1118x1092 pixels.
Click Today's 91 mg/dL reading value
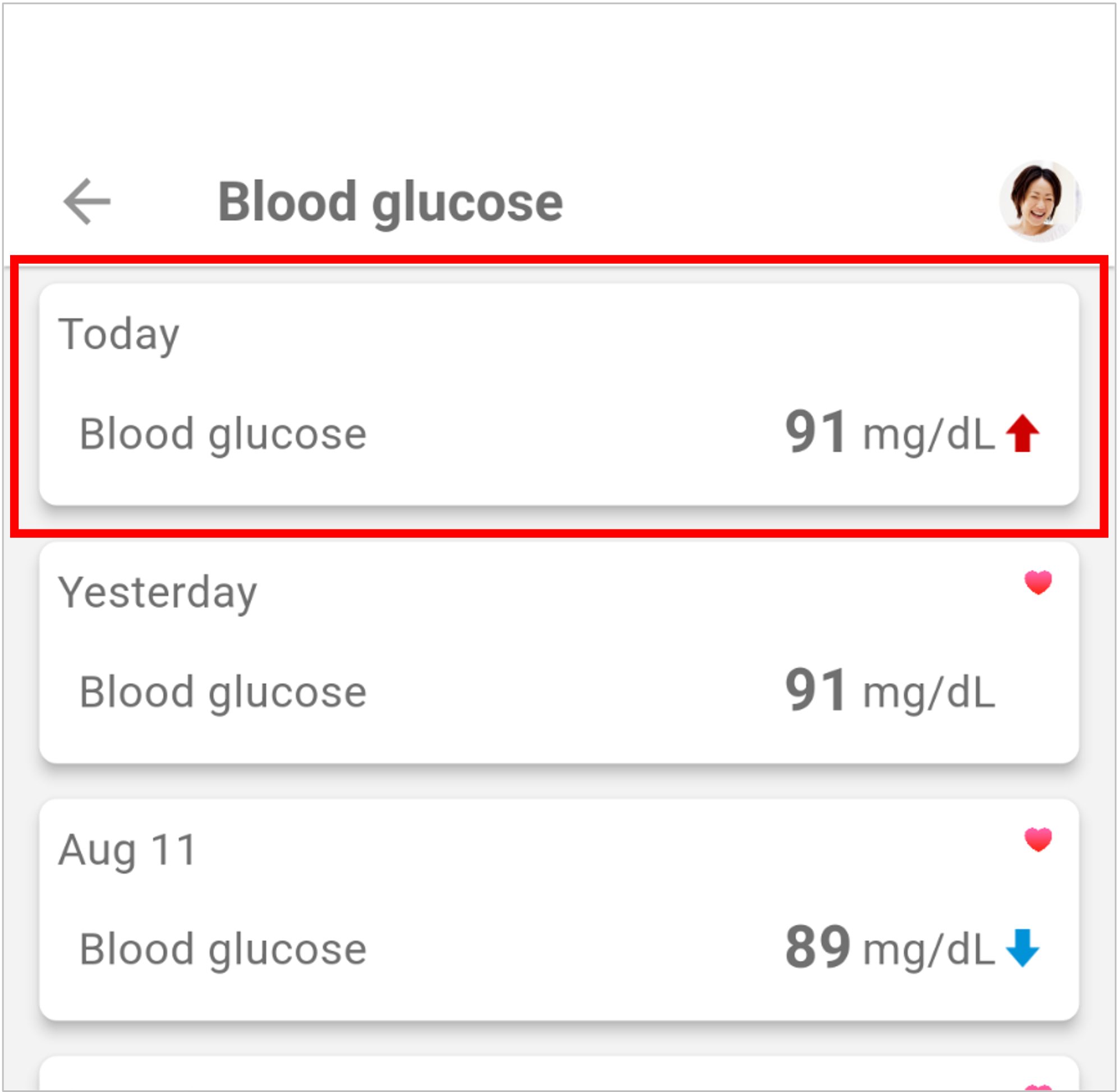pos(890,433)
